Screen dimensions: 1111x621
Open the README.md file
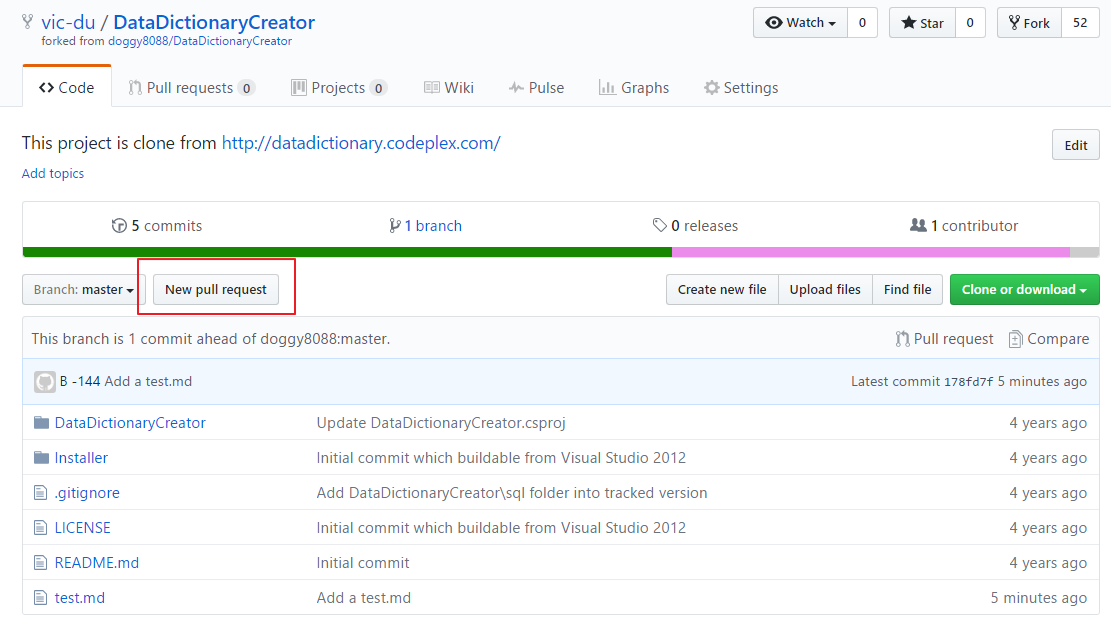point(97,563)
